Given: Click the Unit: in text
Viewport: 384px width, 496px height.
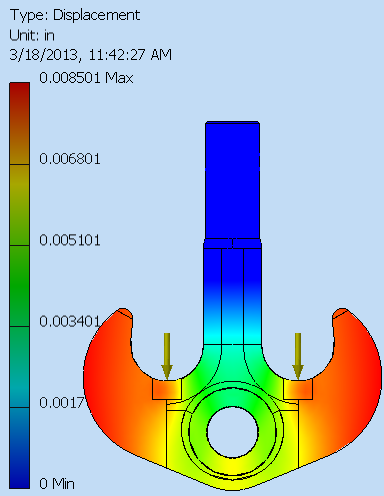Looking at the screenshot, I should coord(32,35).
